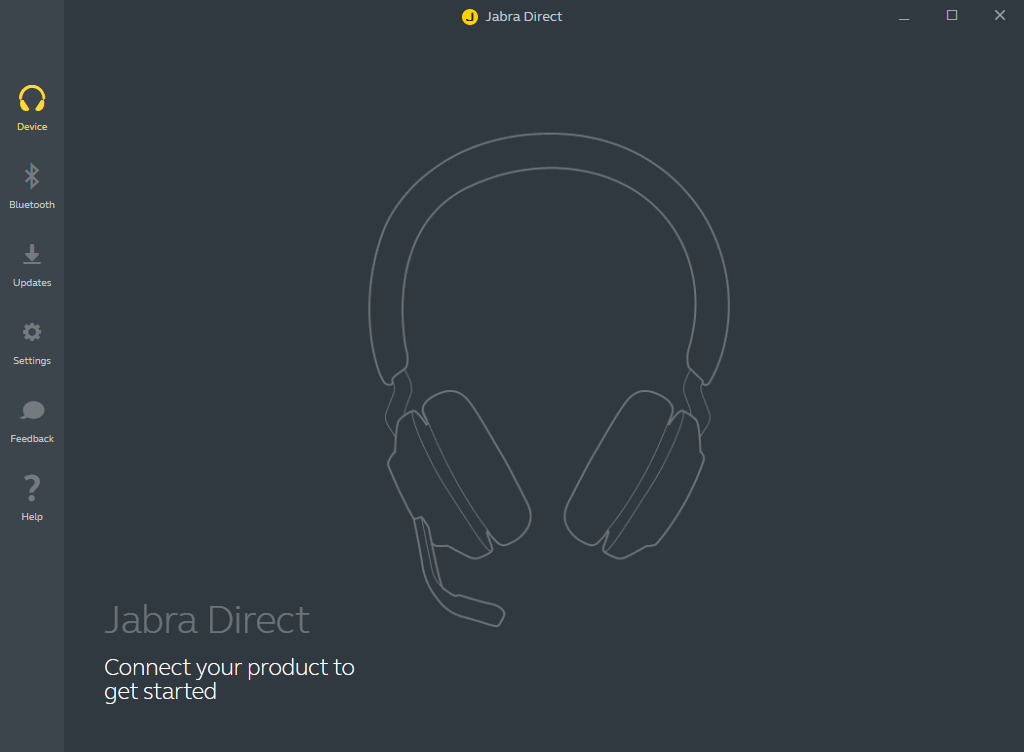Open Help via the question mark icon

point(32,488)
